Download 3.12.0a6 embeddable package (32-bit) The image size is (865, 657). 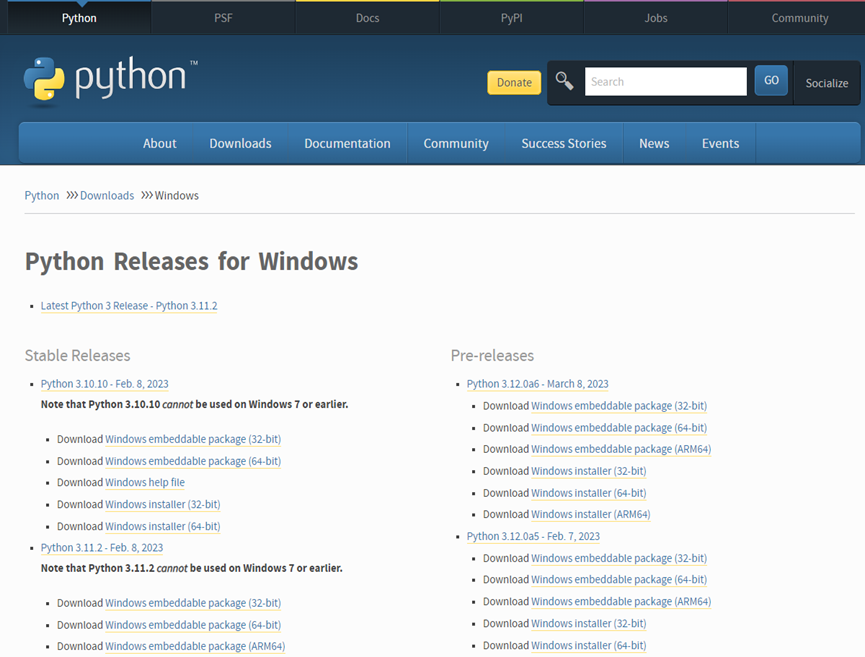tap(619, 406)
